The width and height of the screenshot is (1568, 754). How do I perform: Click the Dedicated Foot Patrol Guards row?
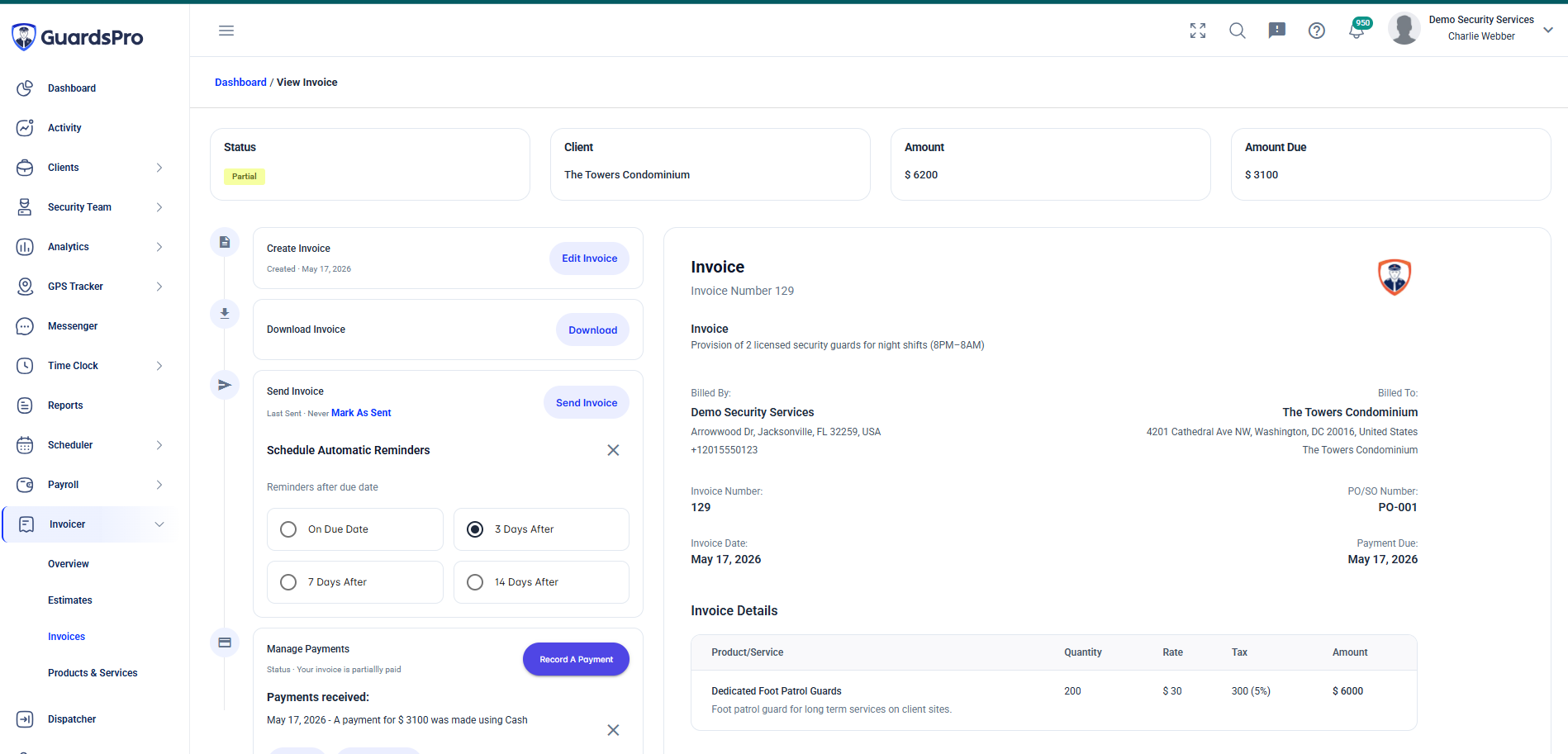click(1054, 700)
